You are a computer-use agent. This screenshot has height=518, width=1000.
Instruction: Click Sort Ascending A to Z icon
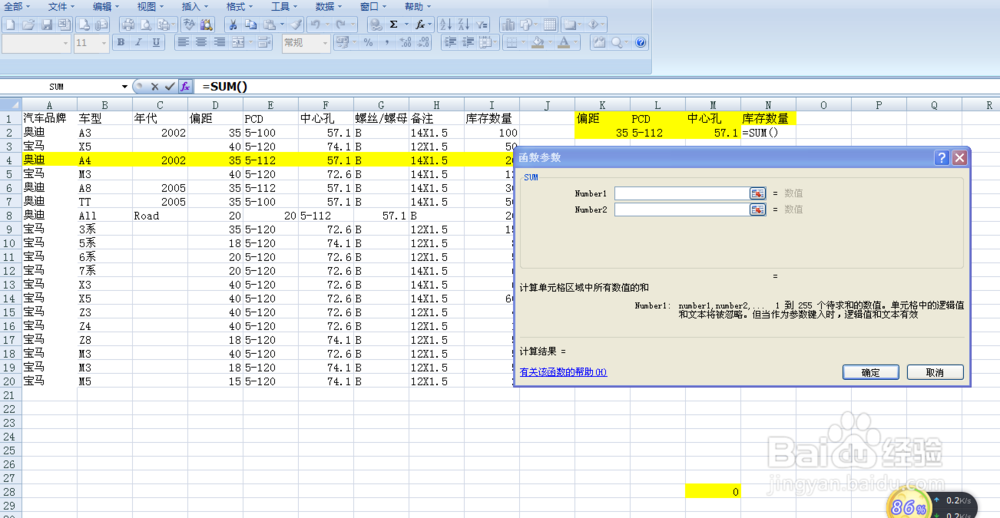coord(446,25)
